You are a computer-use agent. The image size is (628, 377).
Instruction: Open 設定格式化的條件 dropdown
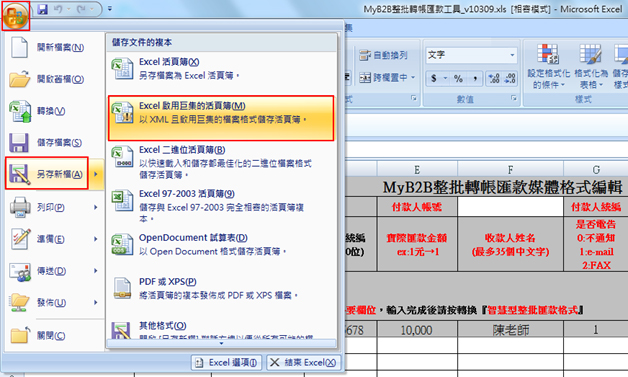click(x=548, y=66)
